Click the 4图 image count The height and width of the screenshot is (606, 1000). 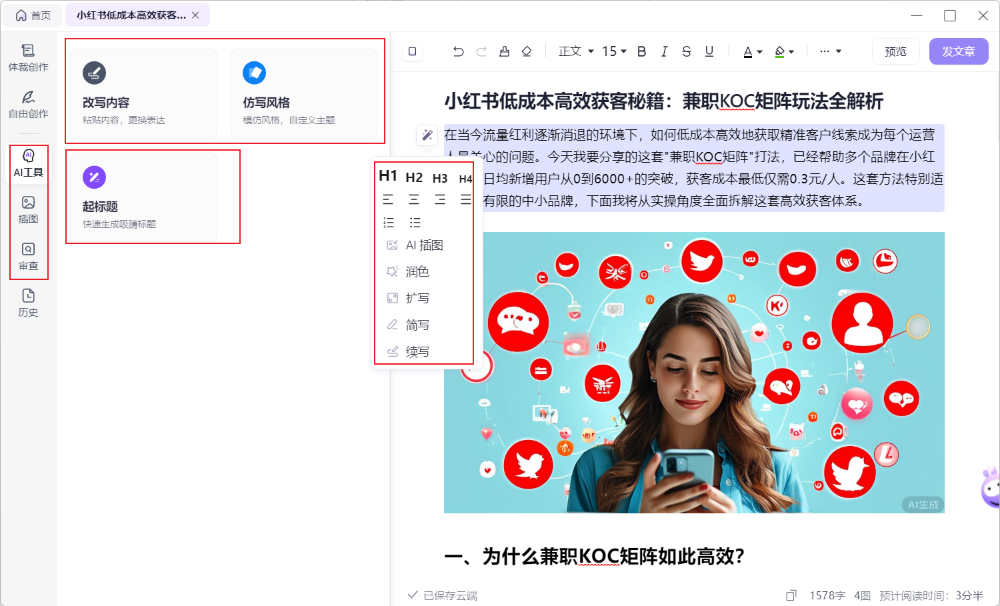click(862, 595)
